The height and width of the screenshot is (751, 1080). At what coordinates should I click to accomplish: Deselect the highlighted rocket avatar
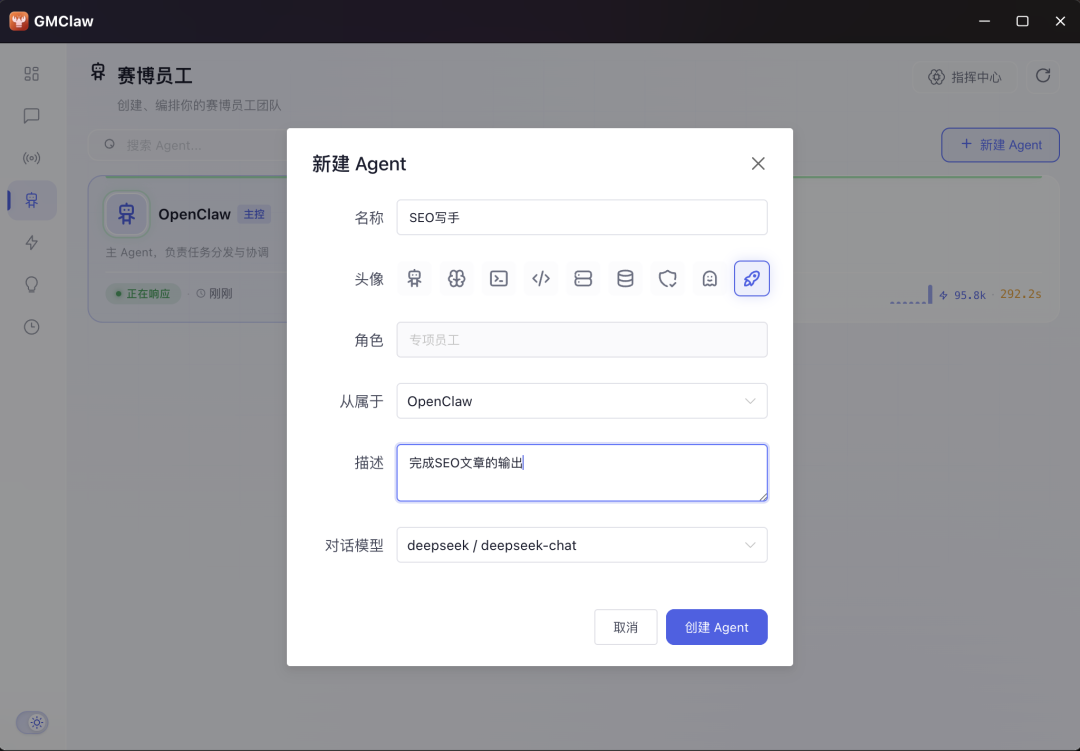pyautogui.click(x=751, y=279)
